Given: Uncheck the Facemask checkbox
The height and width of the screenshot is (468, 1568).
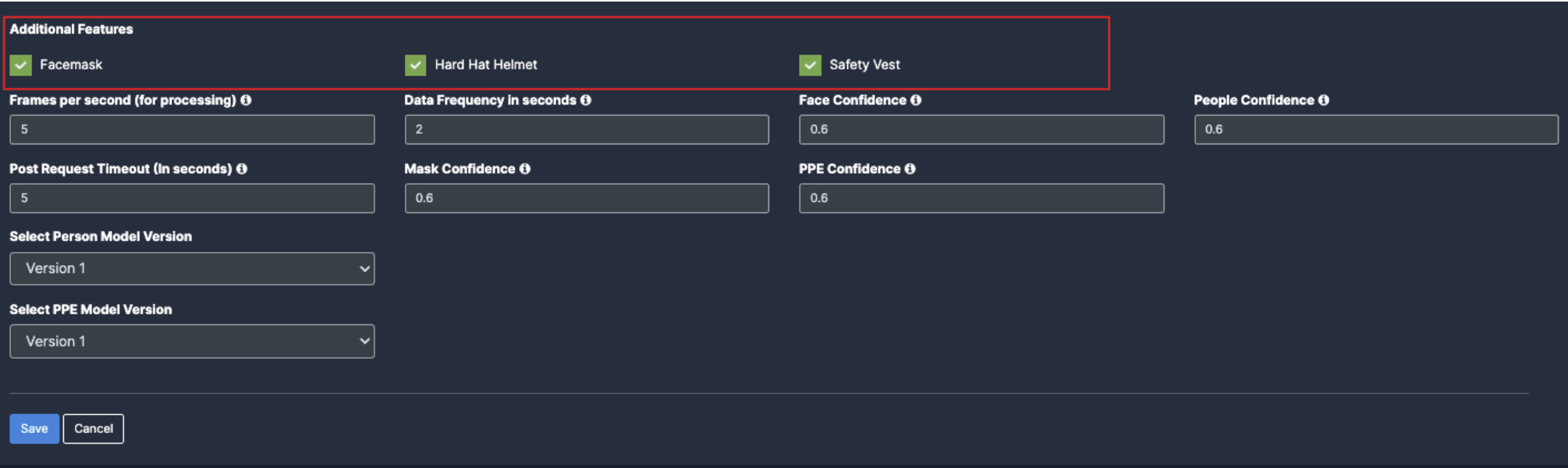Looking at the screenshot, I should [x=21, y=65].
